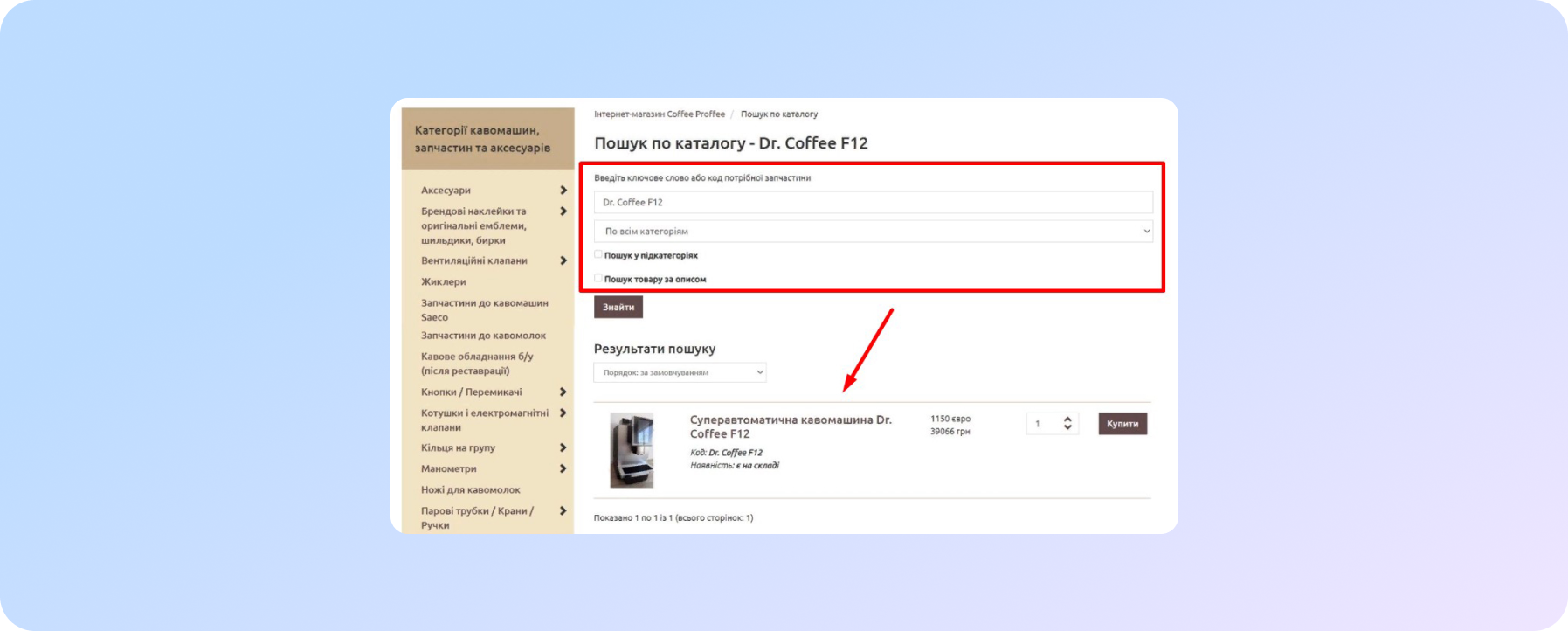Click the Показано 1 по 1 із 1 text

coord(673,518)
